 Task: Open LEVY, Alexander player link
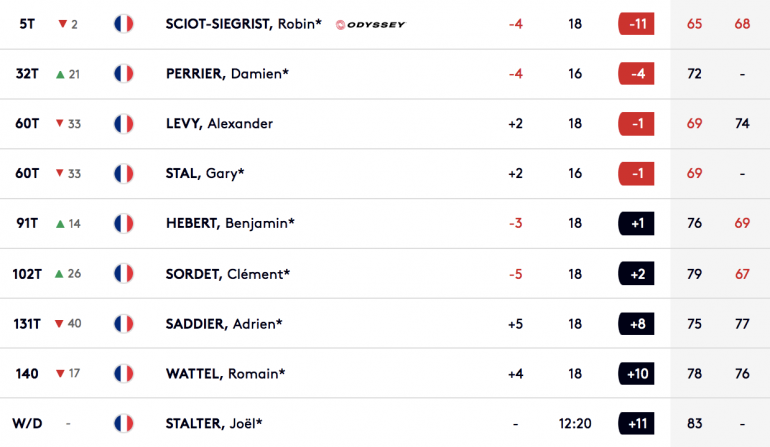coord(219,123)
